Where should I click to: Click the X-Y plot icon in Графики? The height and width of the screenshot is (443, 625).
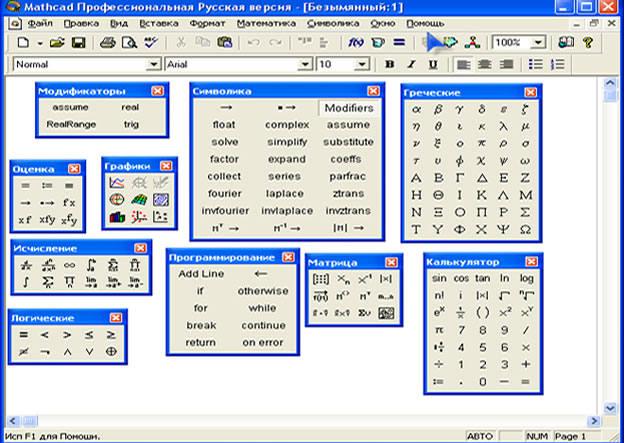[117, 182]
